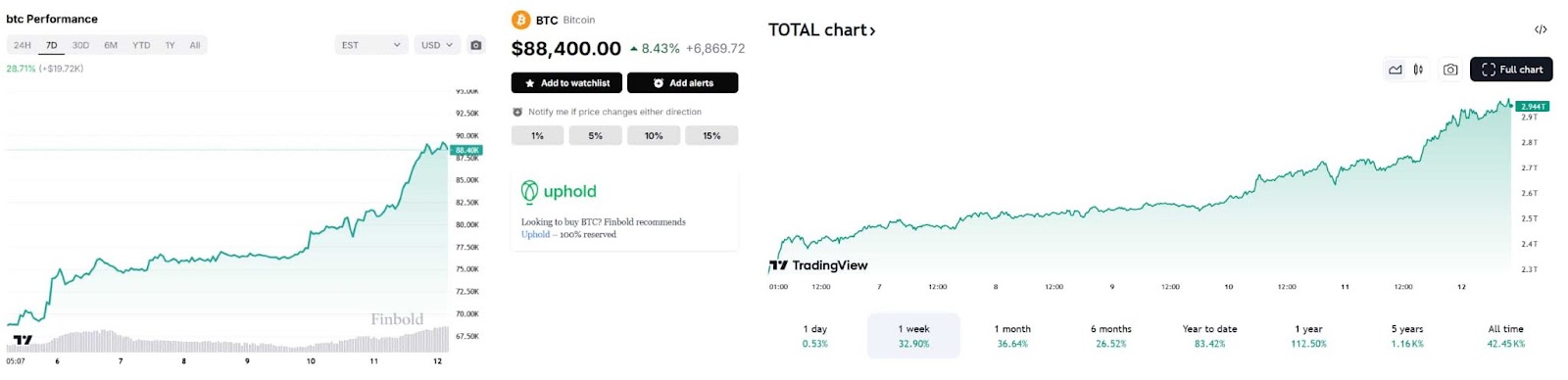The width and height of the screenshot is (1568, 380).
Task: Click the Uphold logo
Action: click(559, 191)
